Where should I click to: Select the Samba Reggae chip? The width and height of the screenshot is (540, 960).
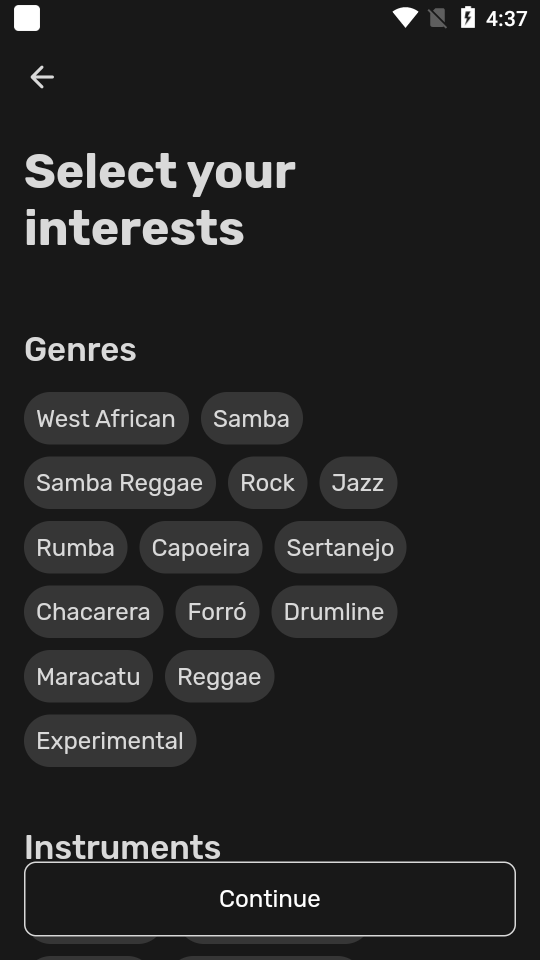click(x=120, y=483)
